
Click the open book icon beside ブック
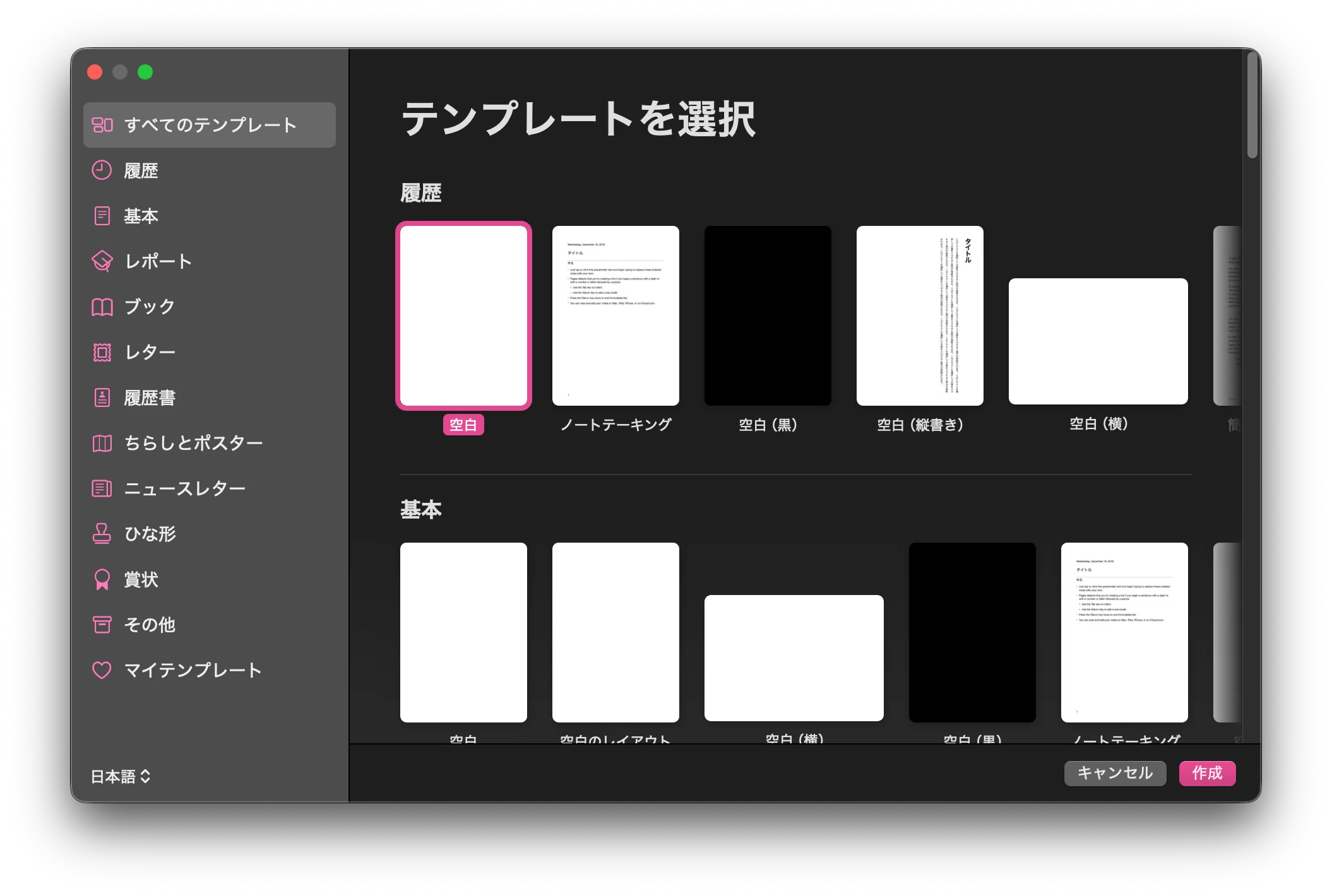point(102,307)
